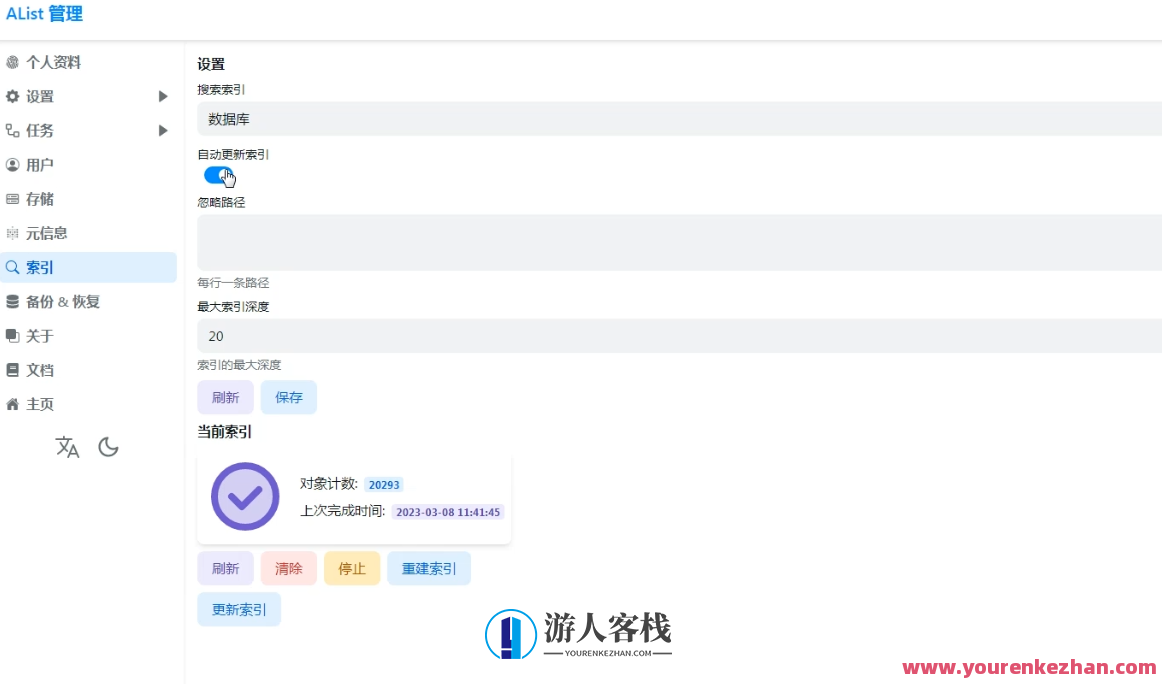Navigate to 主页 home
This screenshot has height=684, width=1162.
(40, 403)
